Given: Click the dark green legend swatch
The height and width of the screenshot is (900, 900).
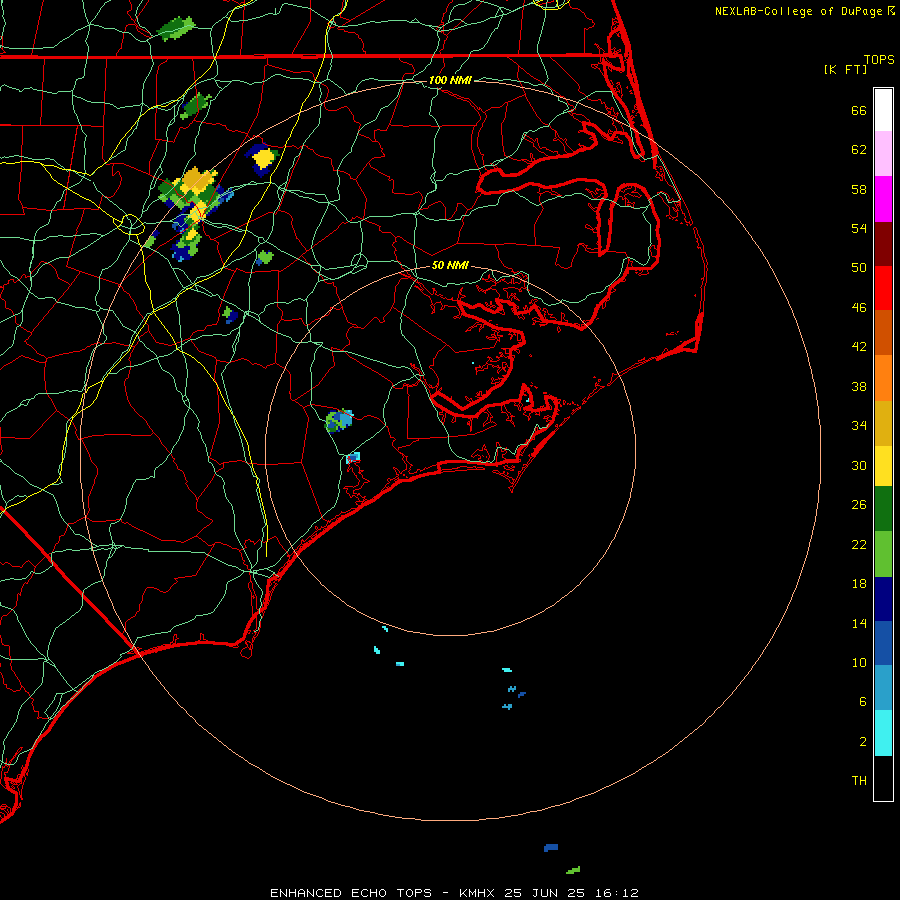Looking at the screenshot, I should (883, 509).
